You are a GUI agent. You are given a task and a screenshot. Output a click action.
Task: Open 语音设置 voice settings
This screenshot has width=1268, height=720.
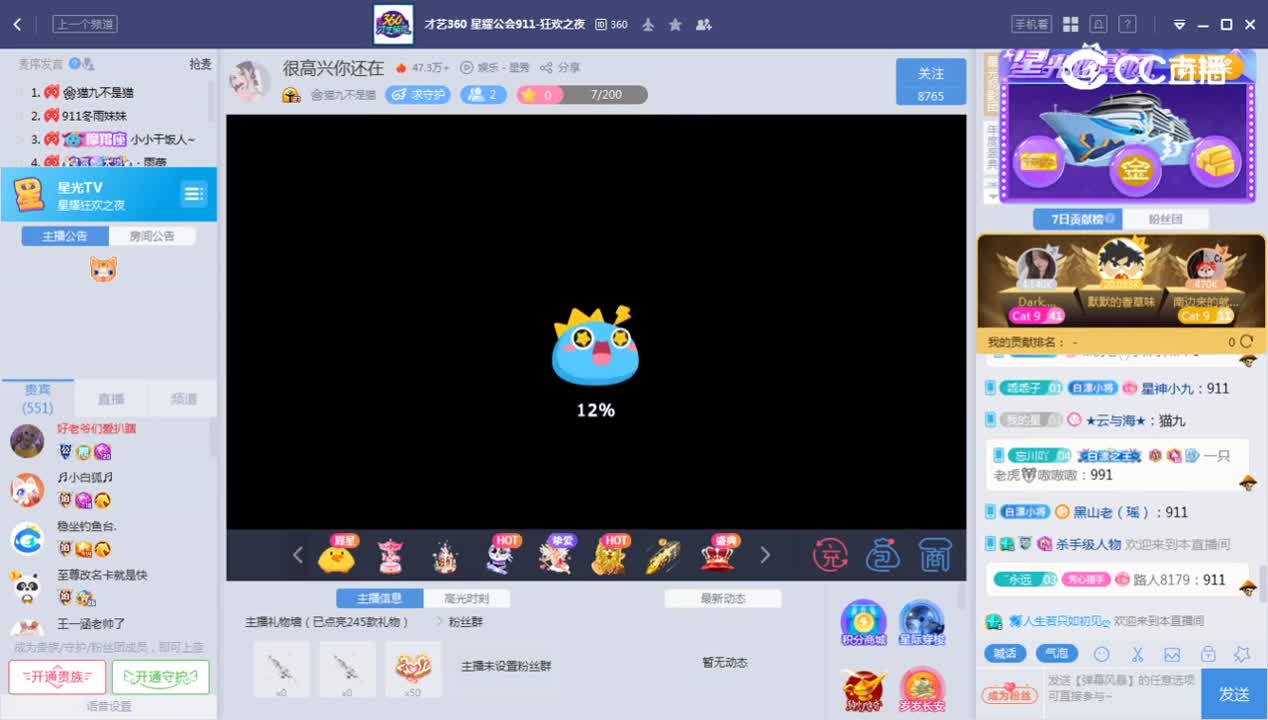tap(108, 707)
